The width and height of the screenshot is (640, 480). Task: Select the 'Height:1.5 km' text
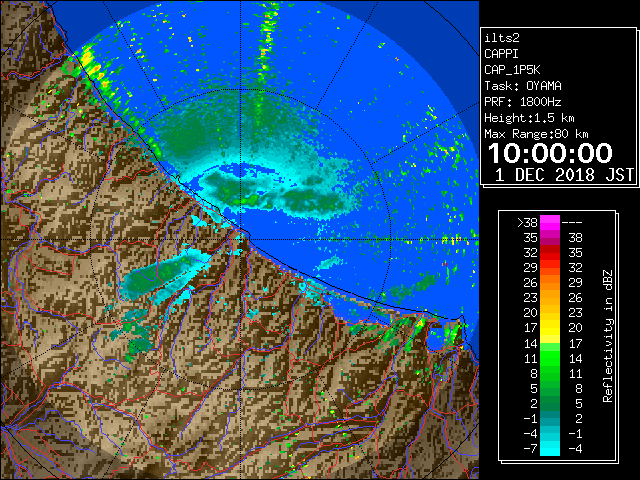(x=529, y=118)
